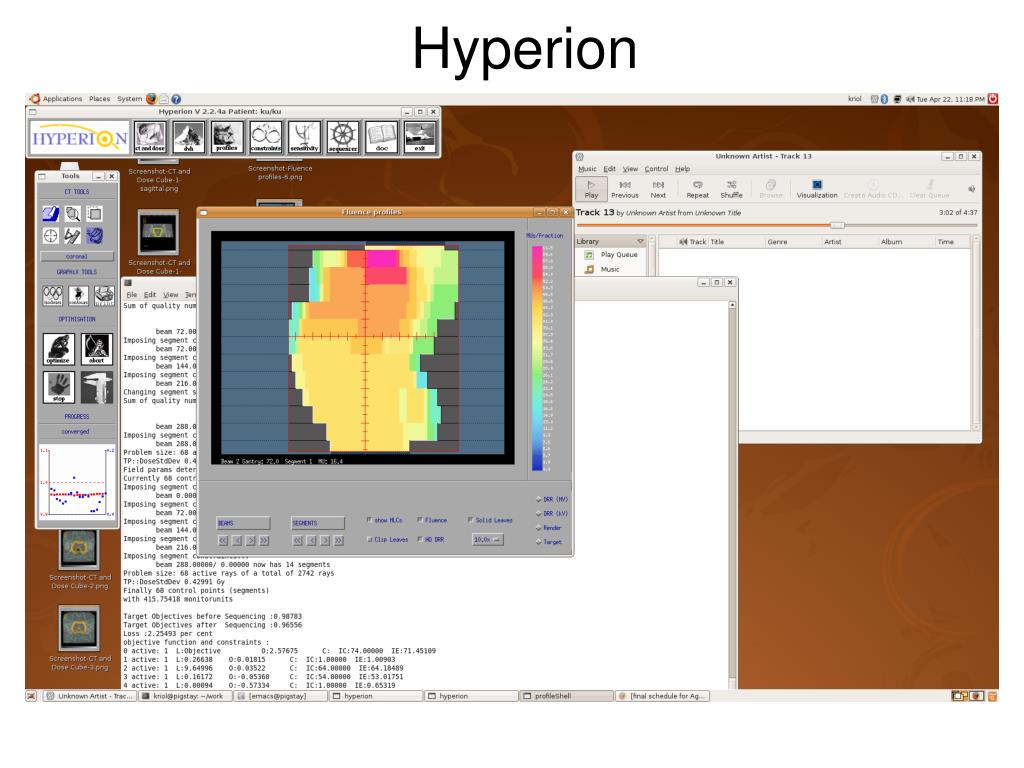Select the blue 3D volume CT tool
This screenshot has height=768, width=1024.
[95, 236]
